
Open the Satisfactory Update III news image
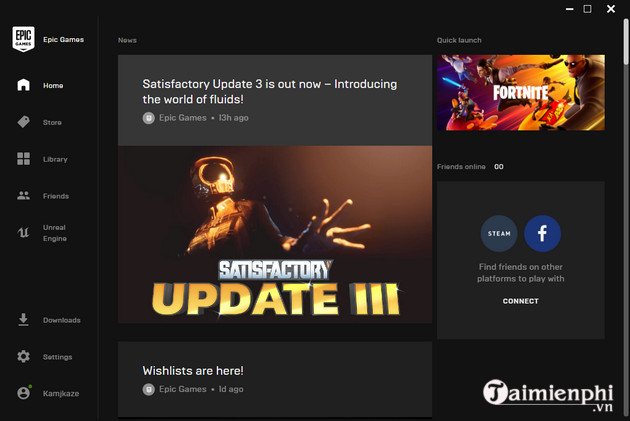(x=275, y=234)
